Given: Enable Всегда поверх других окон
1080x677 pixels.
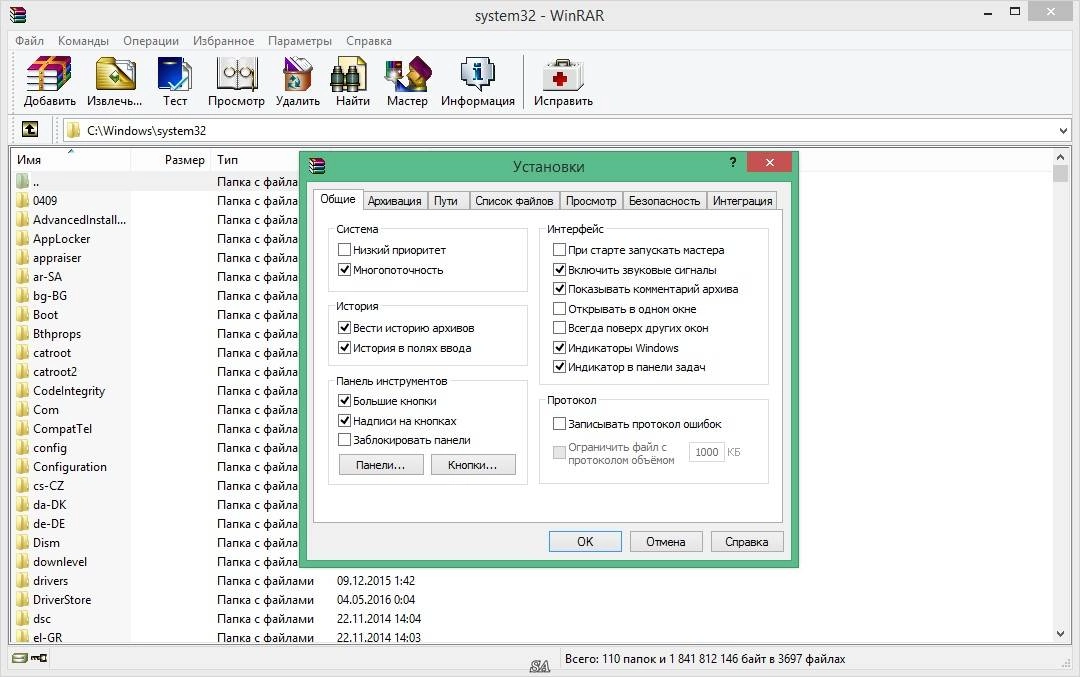Looking at the screenshot, I should coord(560,328).
